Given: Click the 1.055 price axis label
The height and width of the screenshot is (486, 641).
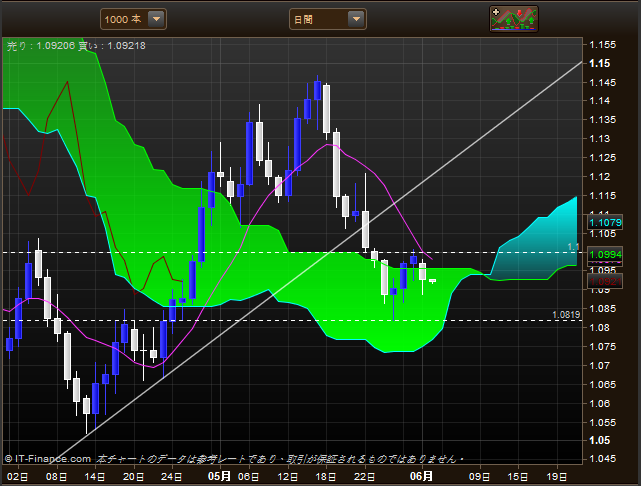Looking at the screenshot, I should (x=603, y=422).
